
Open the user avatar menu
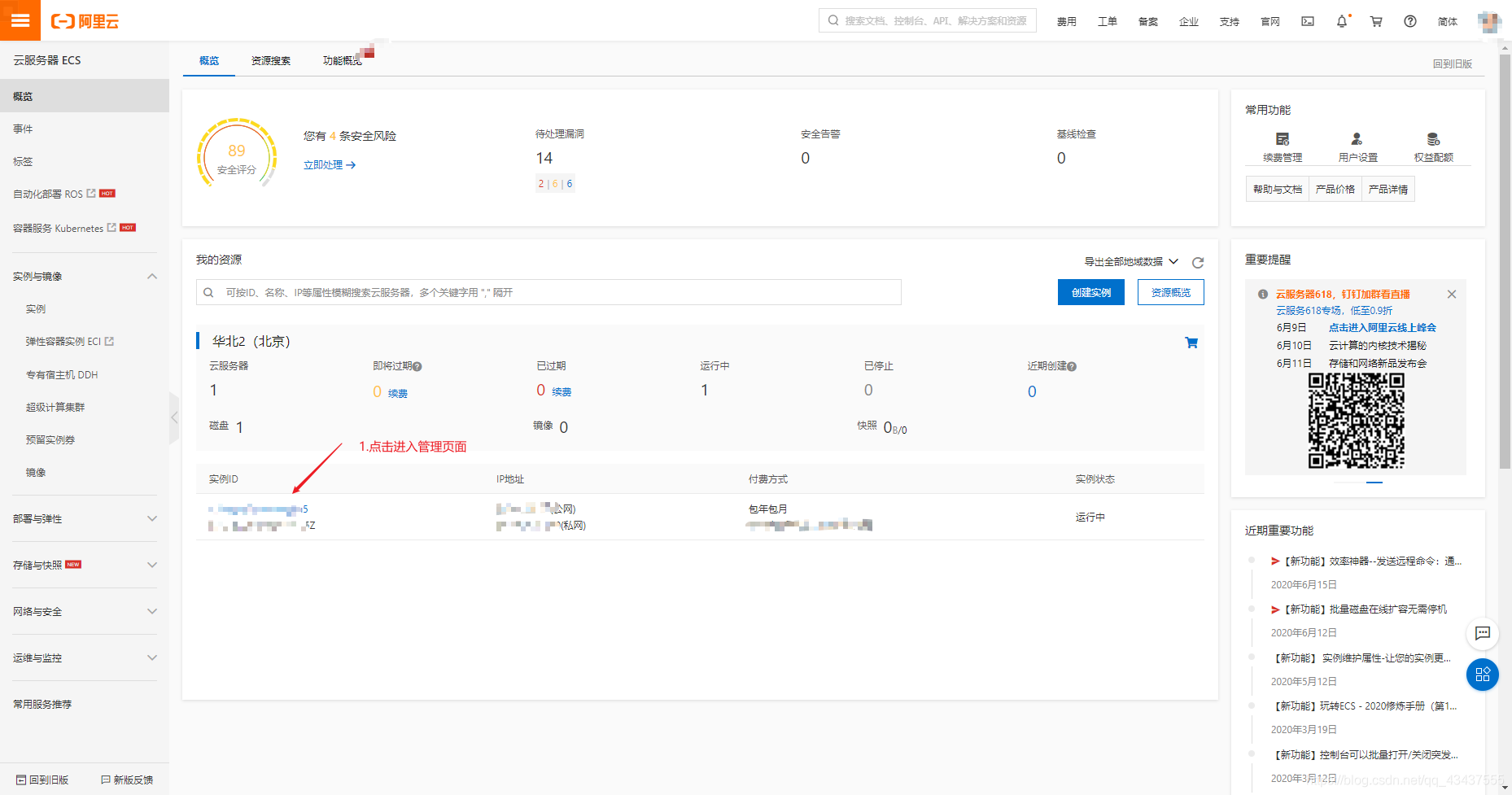click(1489, 21)
